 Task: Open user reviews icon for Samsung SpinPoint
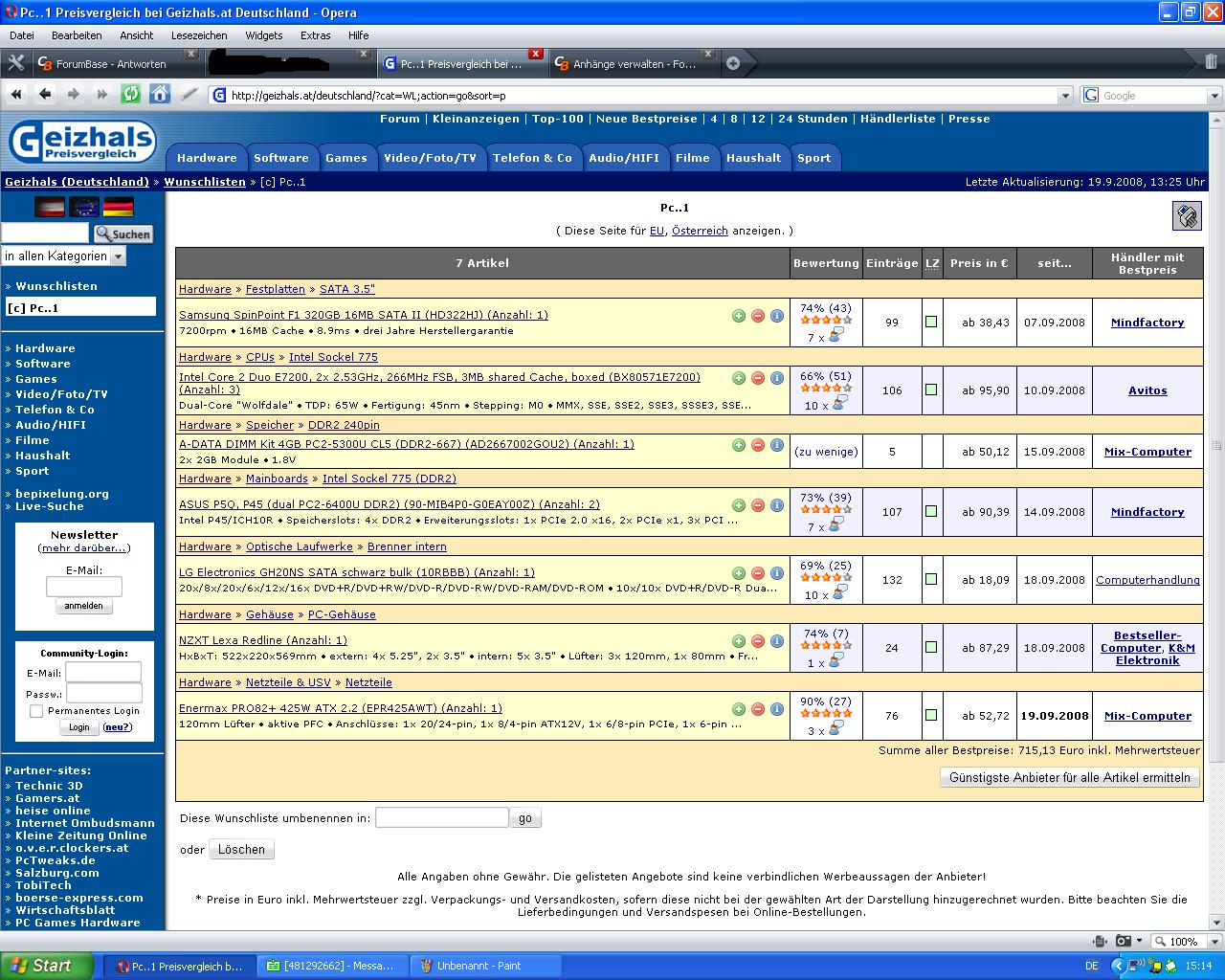(x=837, y=336)
